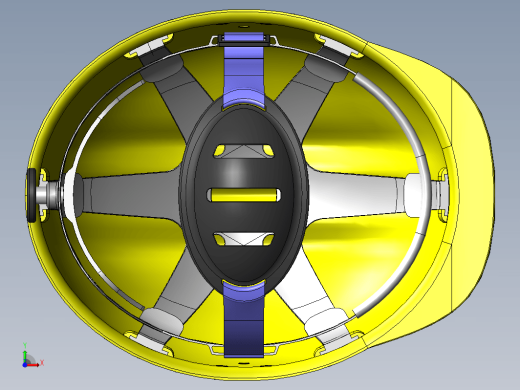The width and height of the screenshot is (520, 390).
Task: Select the purple strap with the black buckle
Action: [244, 70]
